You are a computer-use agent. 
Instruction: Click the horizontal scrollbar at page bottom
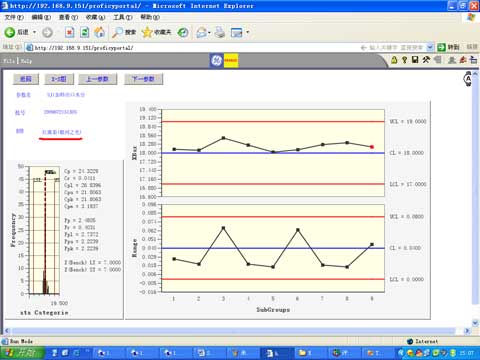tap(237, 331)
